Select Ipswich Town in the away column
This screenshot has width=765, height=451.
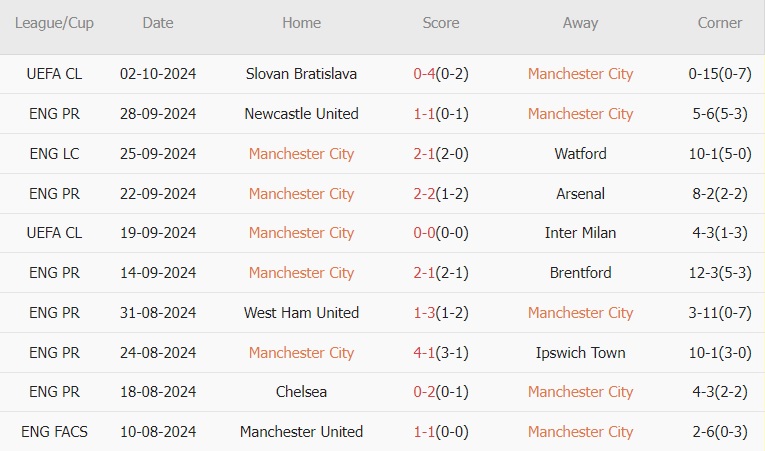[x=580, y=353]
